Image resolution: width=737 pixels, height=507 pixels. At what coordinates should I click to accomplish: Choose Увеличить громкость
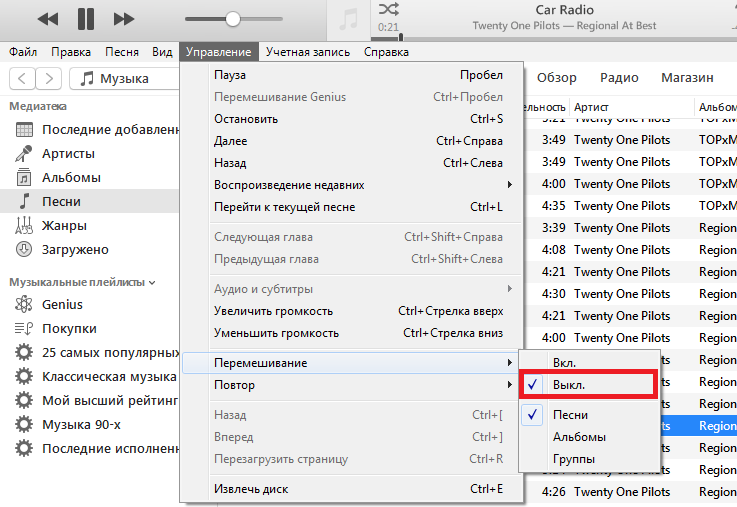(352, 311)
